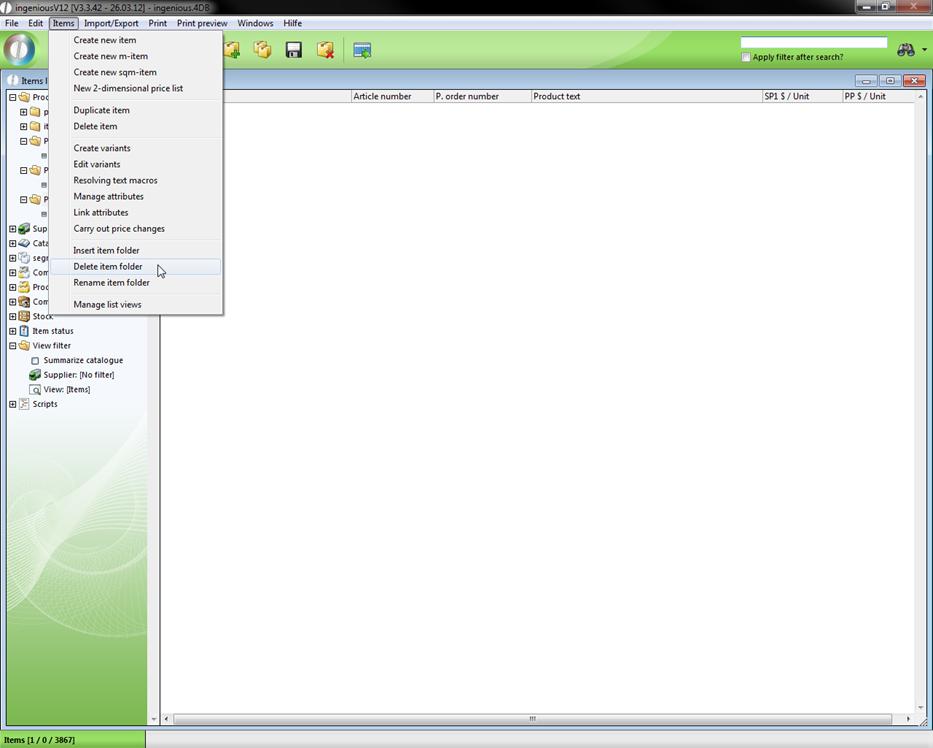Collapse the View filter node
The height and width of the screenshot is (748, 933).
click(x=12, y=346)
